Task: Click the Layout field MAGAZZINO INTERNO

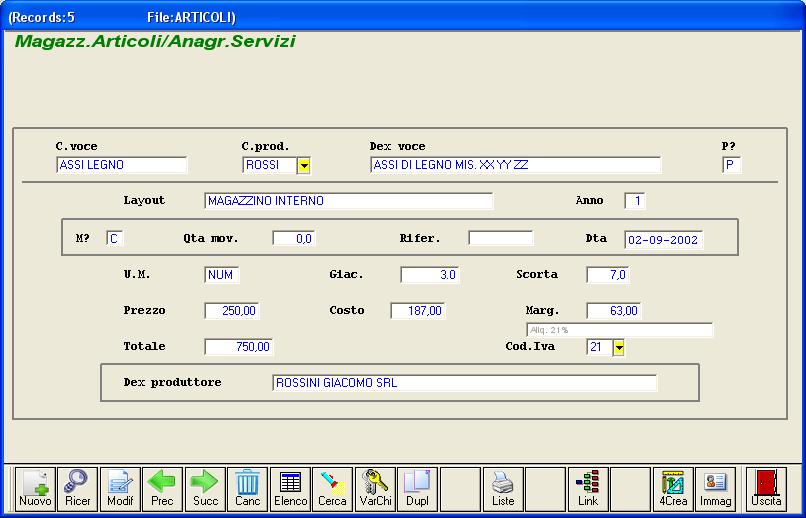Action: 349,201
